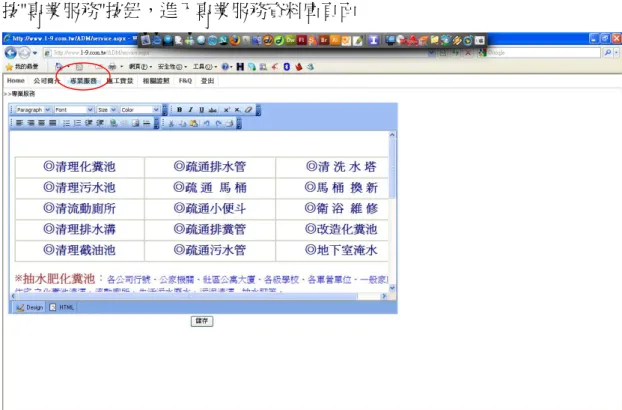The height and width of the screenshot is (410, 622).
Task: Click the ※抽水肥化糞池 red heading text
Action: click(x=55, y=279)
